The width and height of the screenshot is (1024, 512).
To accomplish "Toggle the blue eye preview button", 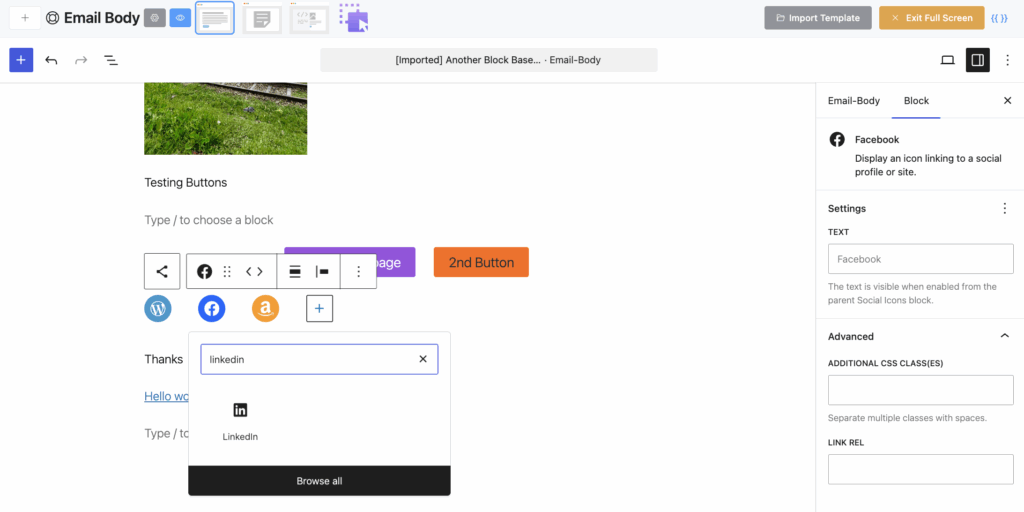I will pyautogui.click(x=180, y=18).
